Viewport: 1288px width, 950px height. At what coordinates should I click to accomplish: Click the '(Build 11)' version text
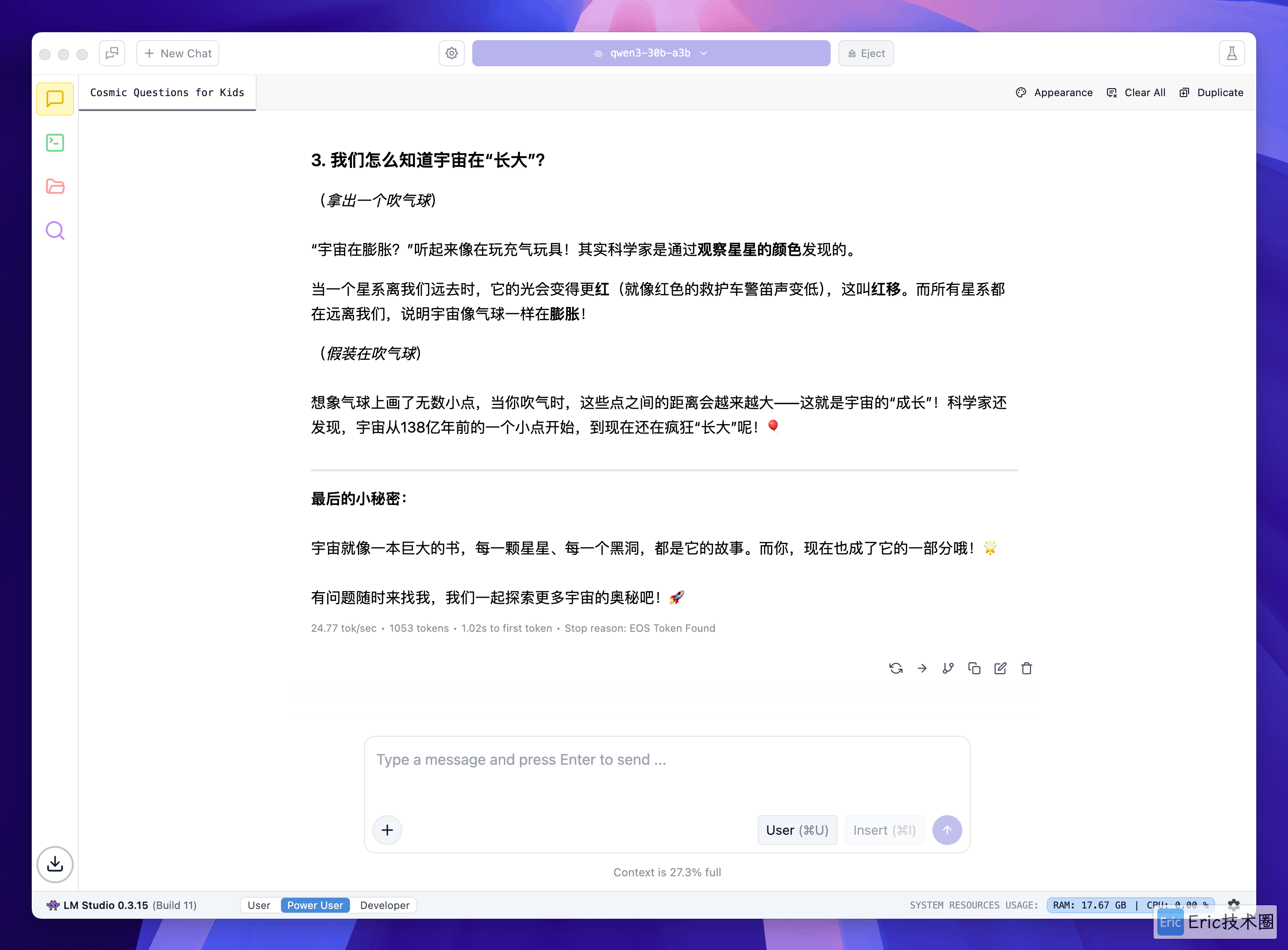(174, 905)
